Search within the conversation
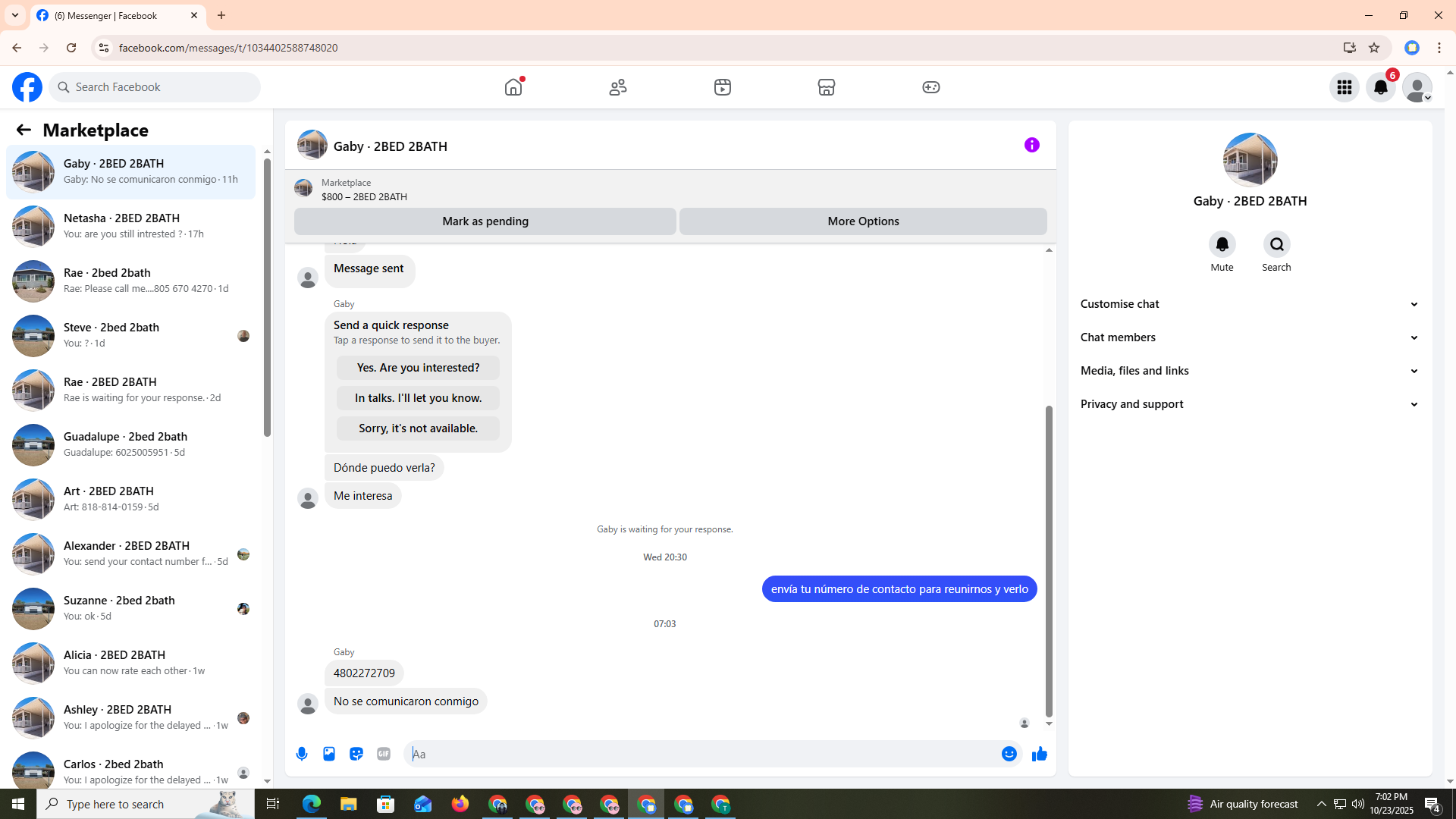The height and width of the screenshot is (819, 1456). (1276, 245)
